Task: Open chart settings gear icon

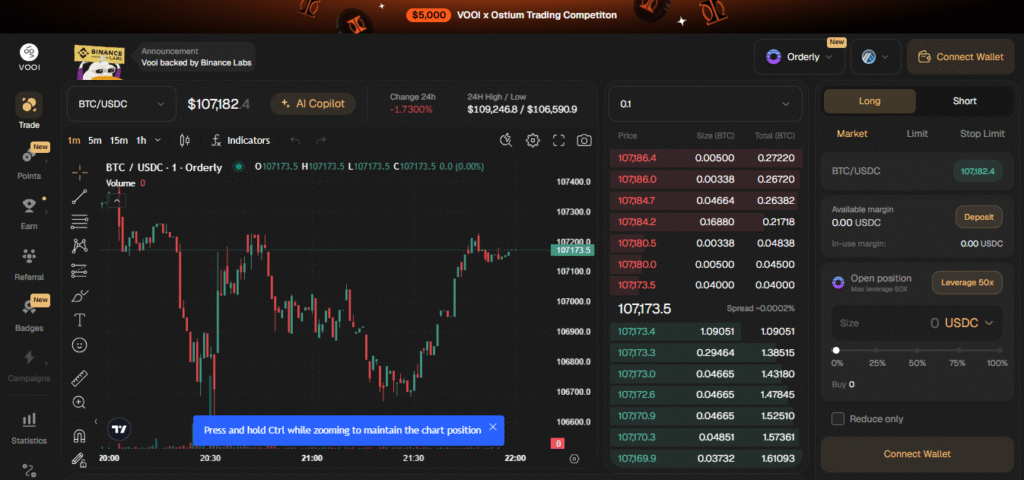Action: pos(533,141)
